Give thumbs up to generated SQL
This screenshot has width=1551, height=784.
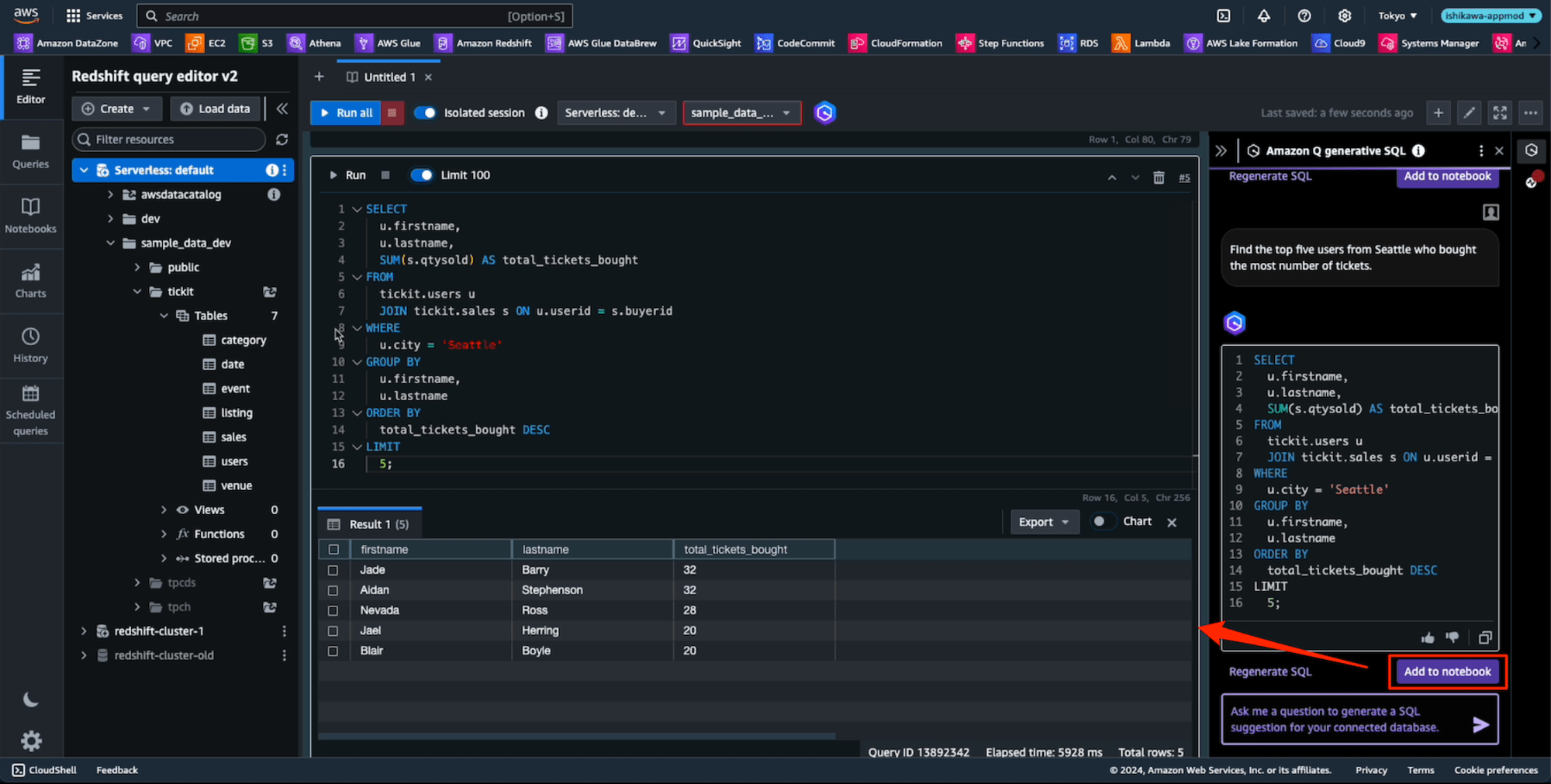(x=1428, y=637)
